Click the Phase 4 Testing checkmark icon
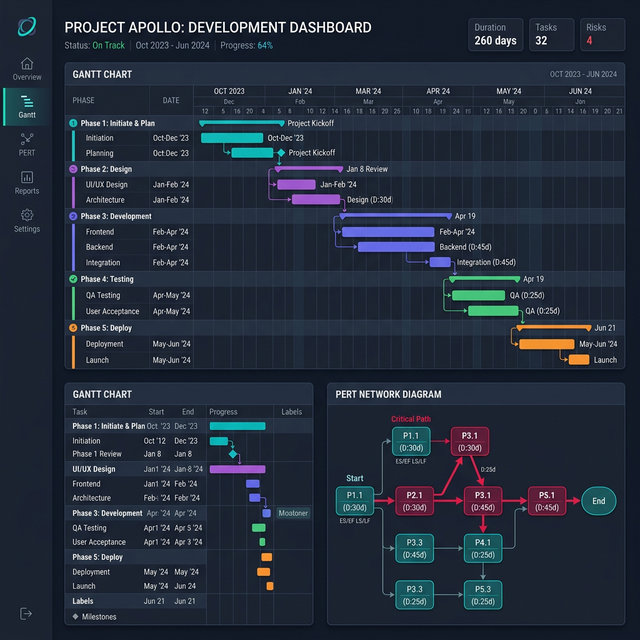The width and height of the screenshot is (640, 640). tap(72, 279)
